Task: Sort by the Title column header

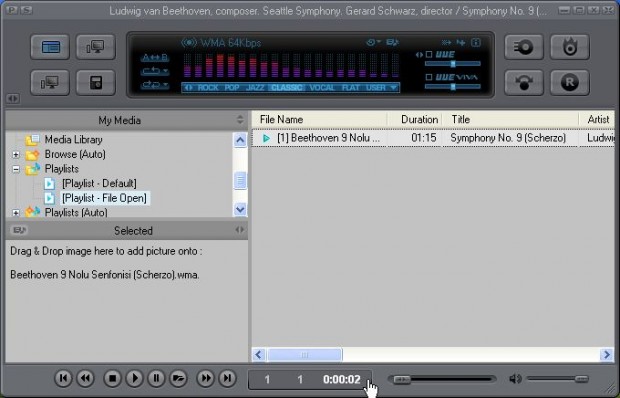Action: click(x=510, y=119)
